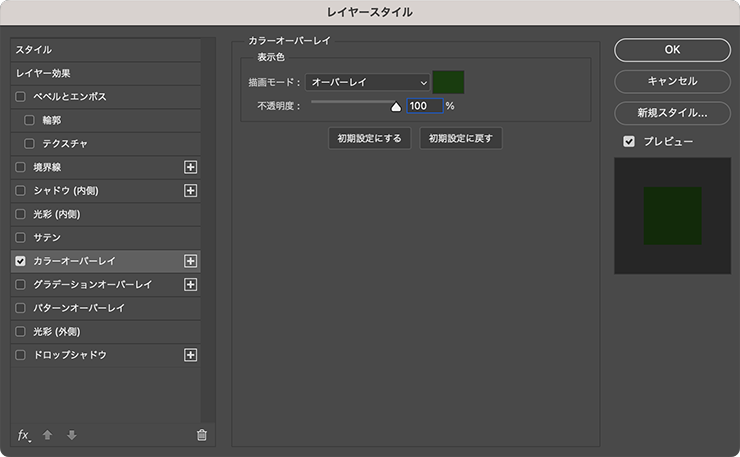740x457 pixels.
Task: Move effect down with arrow icon
Action: point(72,435)
